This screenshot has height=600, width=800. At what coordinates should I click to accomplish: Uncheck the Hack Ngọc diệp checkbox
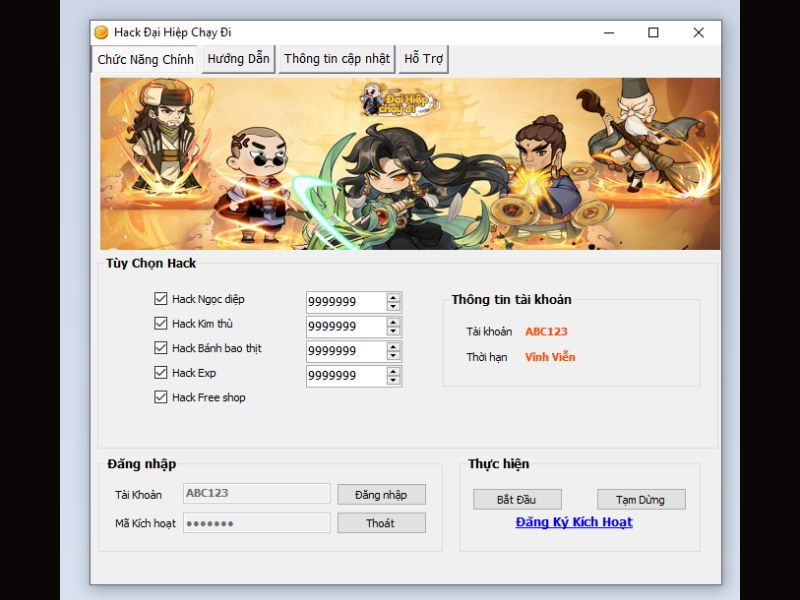point(161,298)
